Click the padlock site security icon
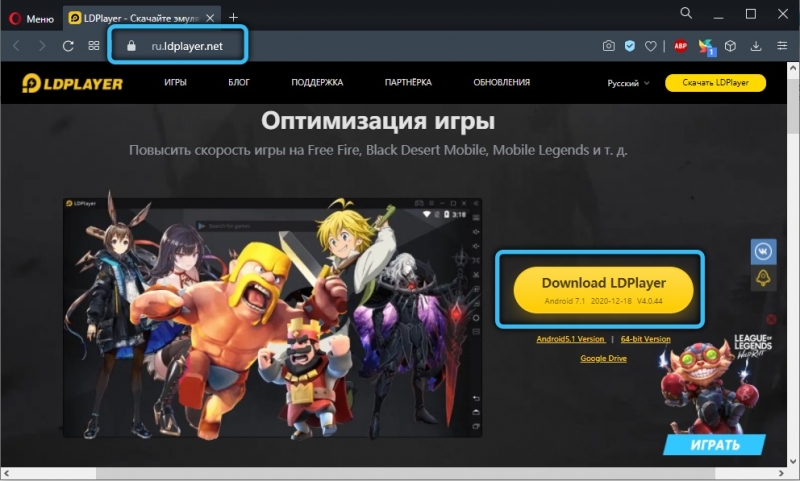Screen dimensions: 800x481 131,46
